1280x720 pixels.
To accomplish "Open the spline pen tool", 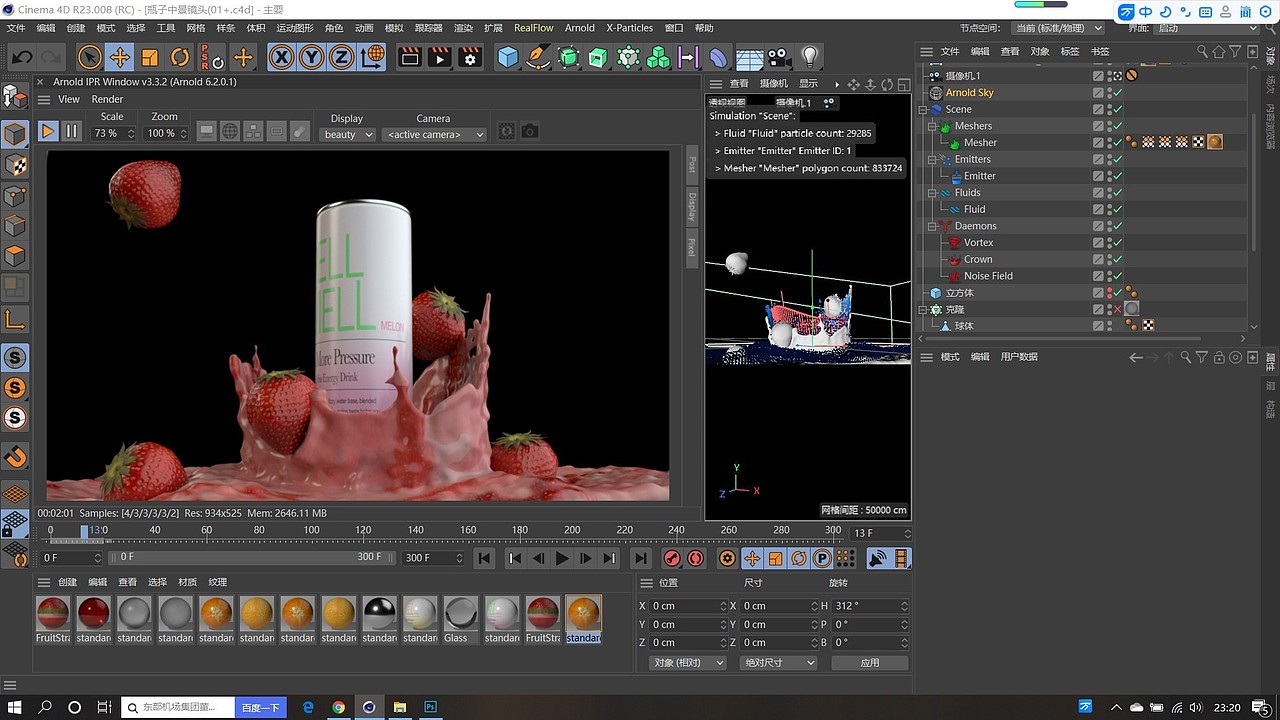I will point(538,57).
